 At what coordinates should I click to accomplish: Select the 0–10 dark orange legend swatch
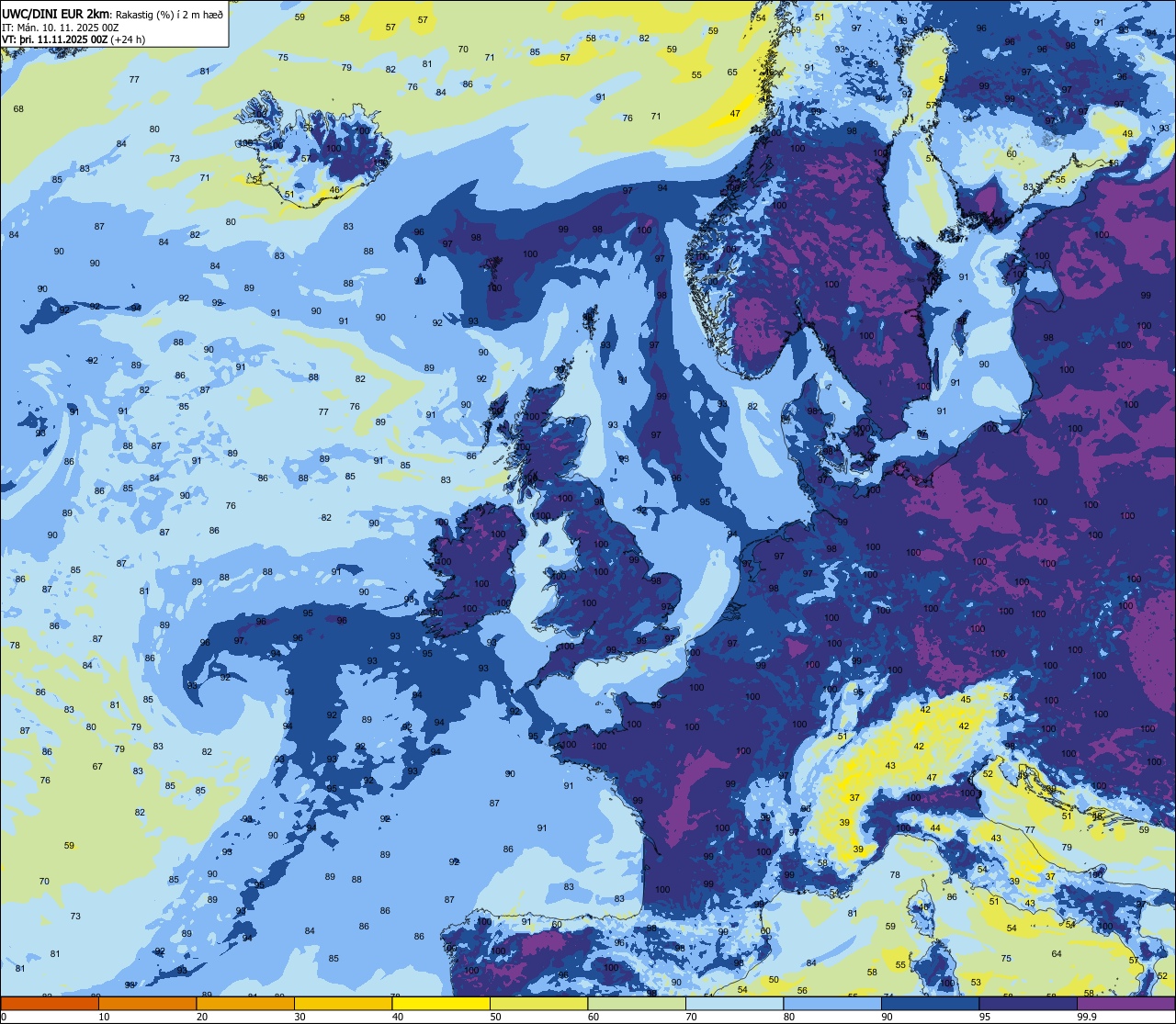pyautogui.click(x=50, y=1003)
